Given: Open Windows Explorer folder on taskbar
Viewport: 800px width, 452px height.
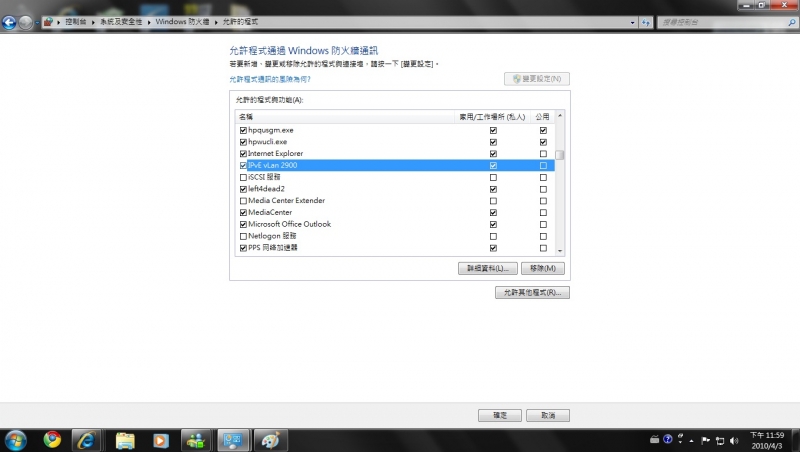Looking at the screenshot, I should click(125, 440).
